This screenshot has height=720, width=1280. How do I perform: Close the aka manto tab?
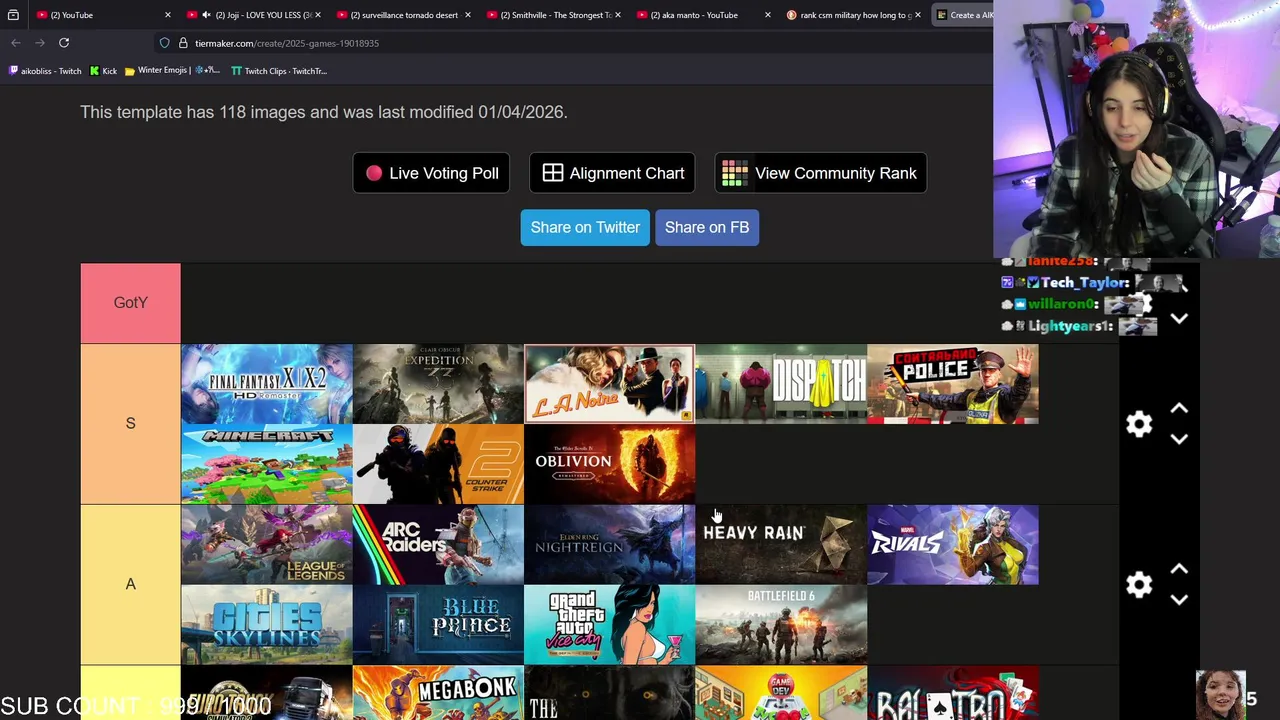(x=767, y=15)
